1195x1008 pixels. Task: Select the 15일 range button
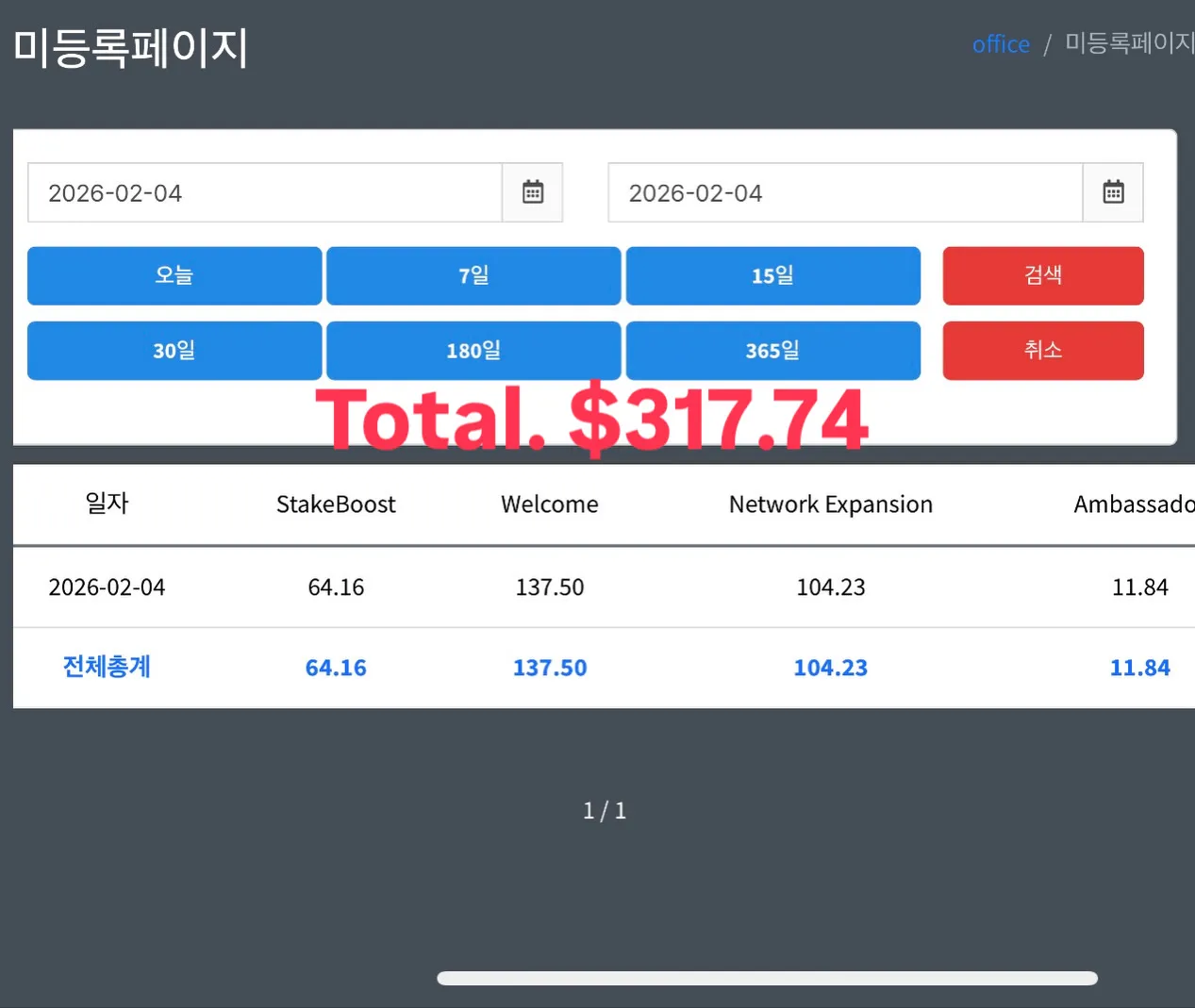click(x=772, y=275)
